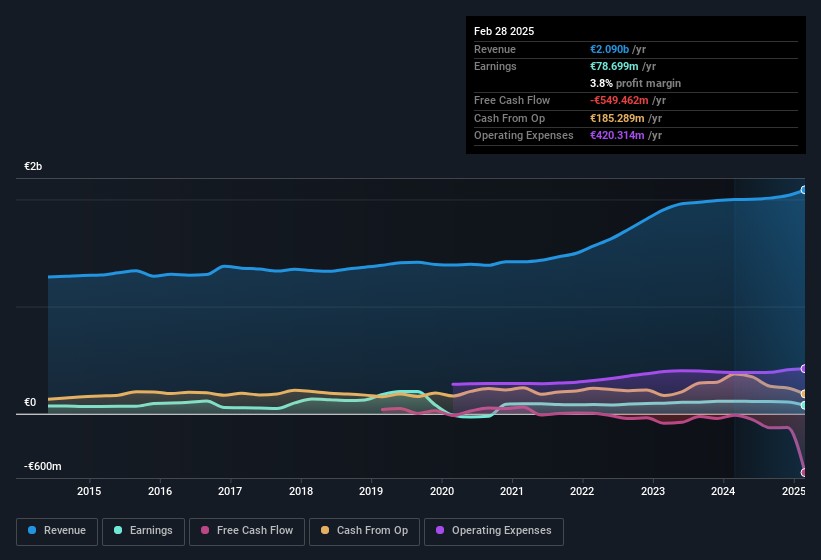Hide the Free Cash Flow legend series
The height and width of the screenshot is (560, 821).
click(246, 531)
